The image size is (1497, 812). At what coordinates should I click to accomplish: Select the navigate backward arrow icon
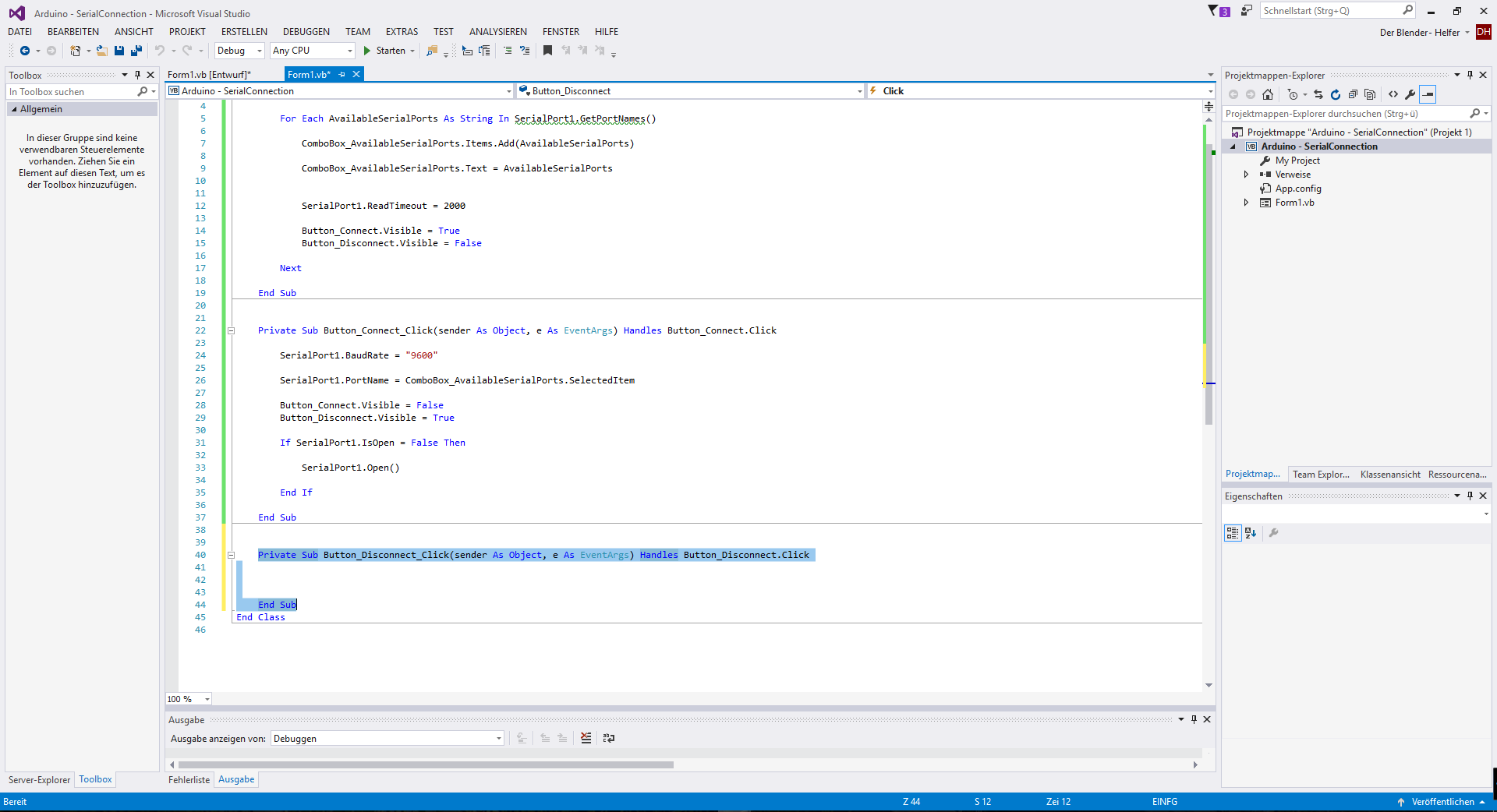[x=26, y=51]
